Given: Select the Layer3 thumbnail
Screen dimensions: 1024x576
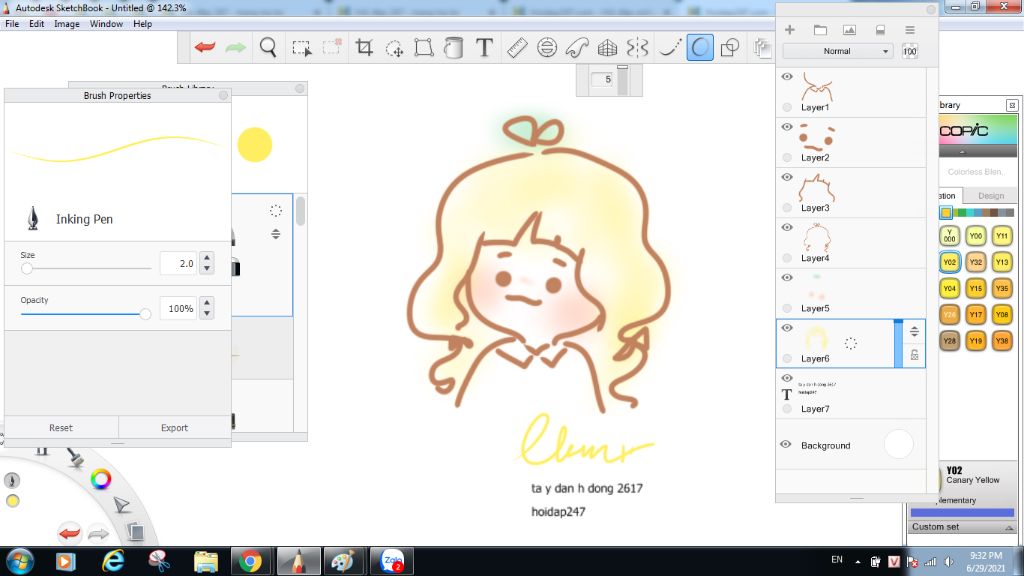Looking at the screenshot, I should pos(817,189).
